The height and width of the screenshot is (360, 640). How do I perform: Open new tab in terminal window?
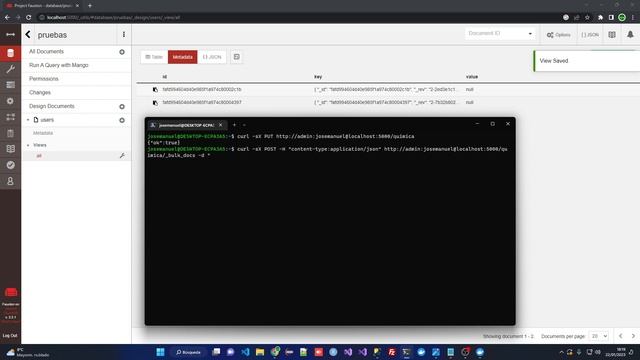pyautogui.click(x=234, y=125)
